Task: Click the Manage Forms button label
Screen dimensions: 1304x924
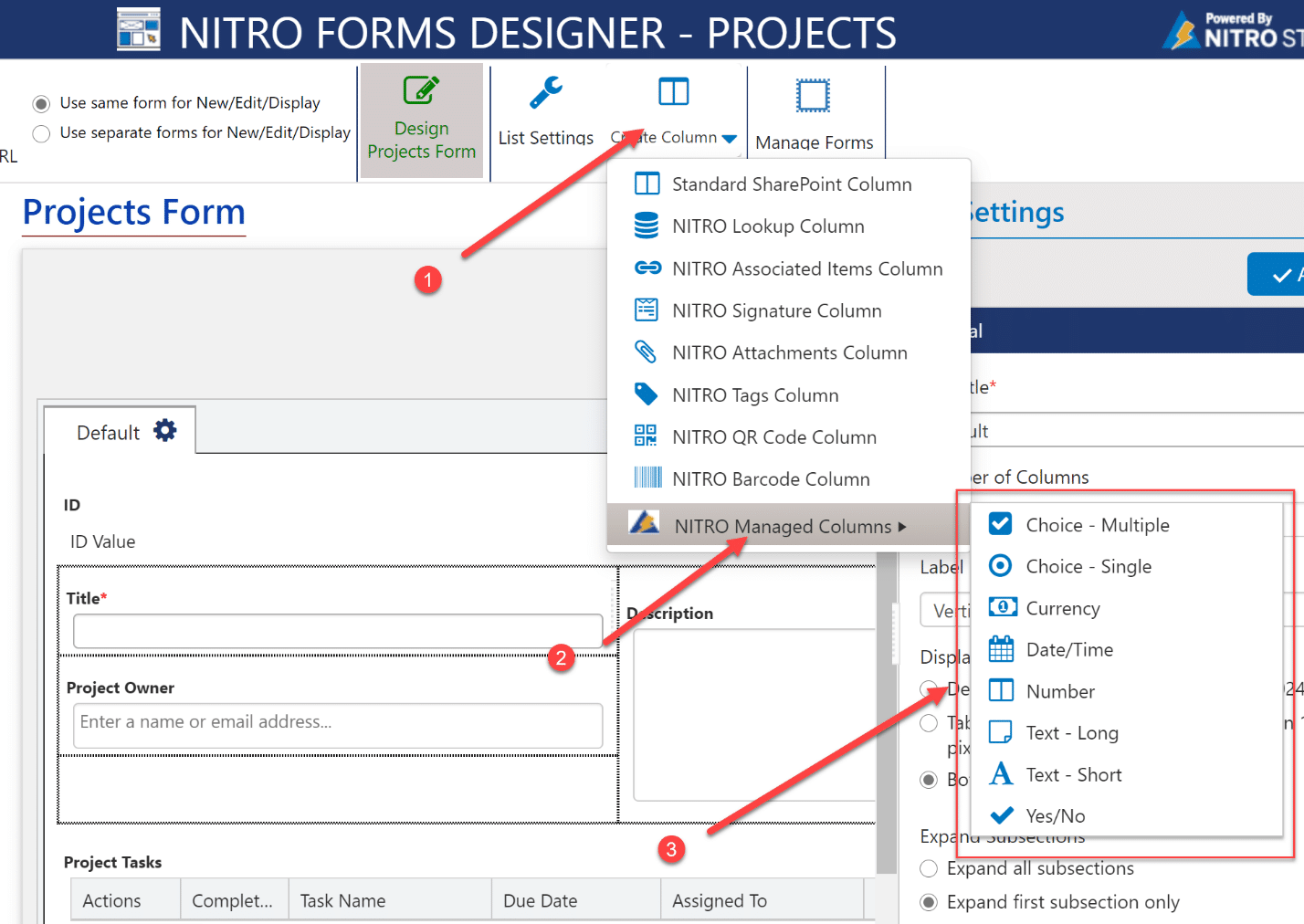Action: pos(815,142)
